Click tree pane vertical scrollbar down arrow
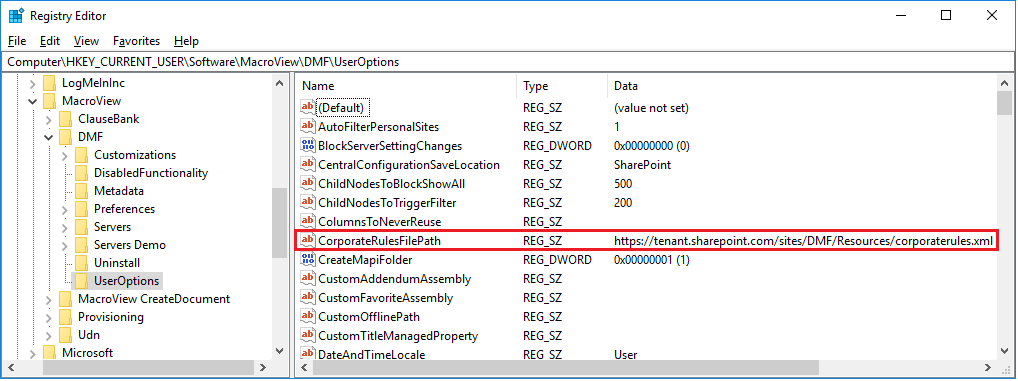This screenshot has width=1018, height=381. [x=279, y=351]
